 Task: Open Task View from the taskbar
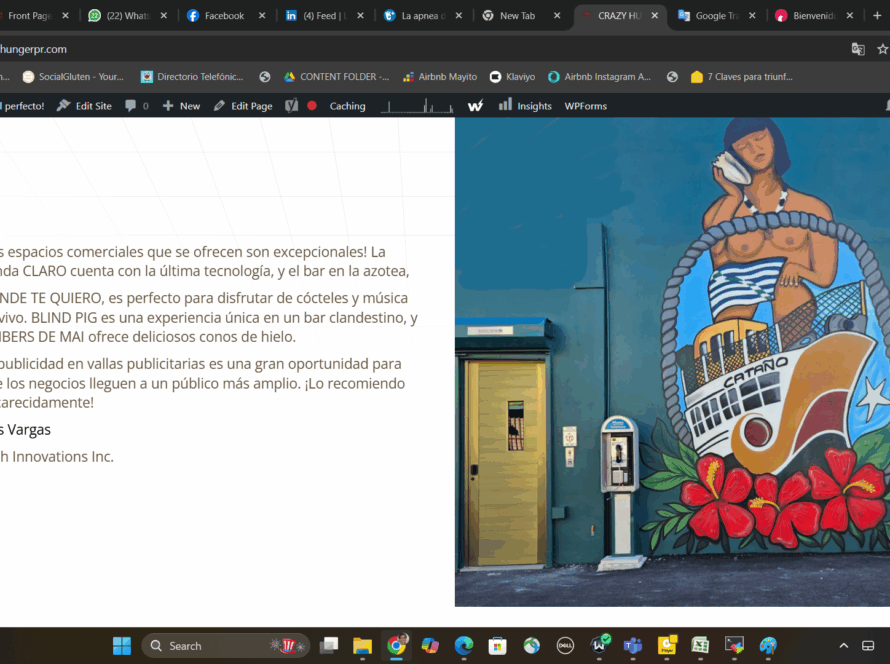[x=329, y=646]
